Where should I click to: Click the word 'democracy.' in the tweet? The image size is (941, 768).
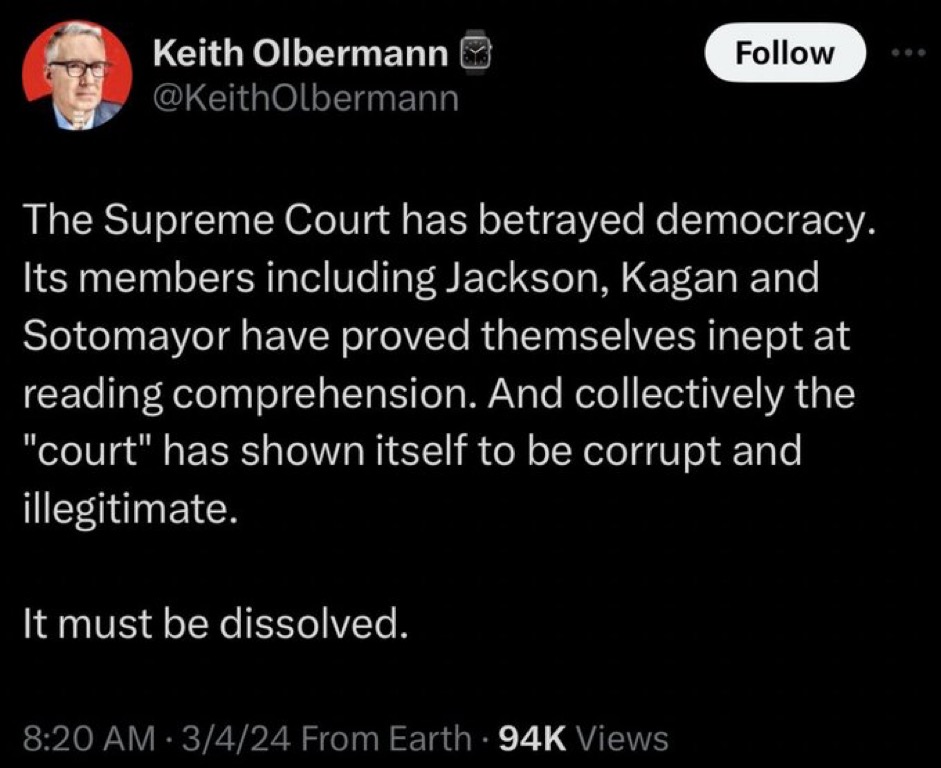pos(763,221)
